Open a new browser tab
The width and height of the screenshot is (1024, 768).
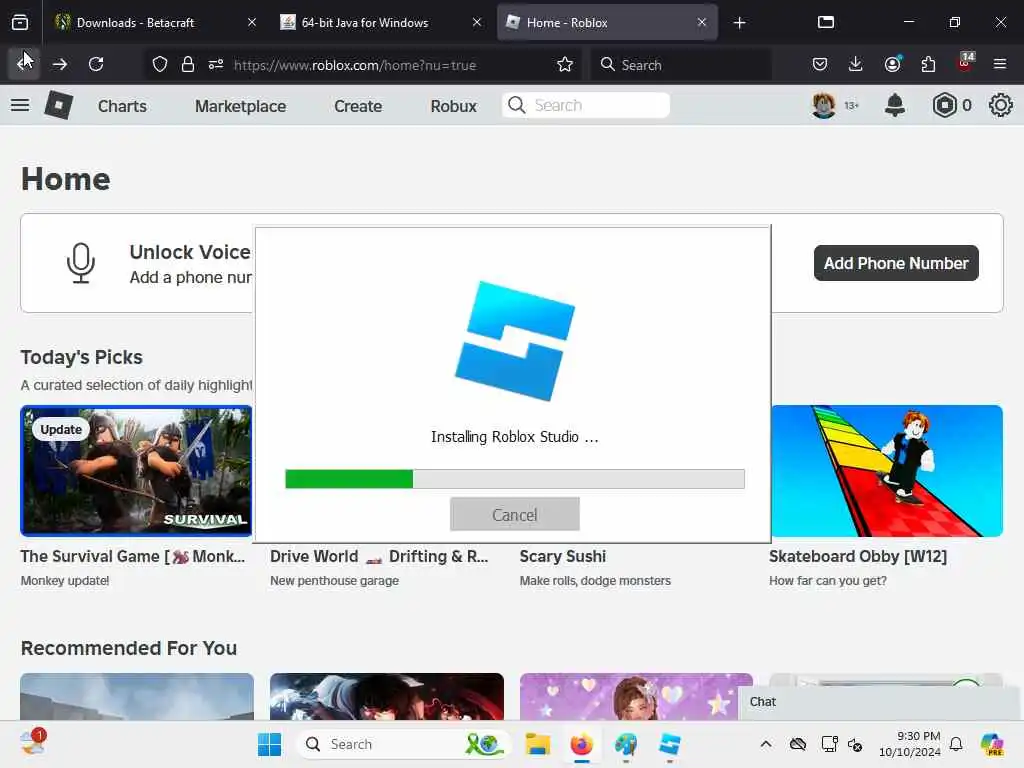click(739, 22)
